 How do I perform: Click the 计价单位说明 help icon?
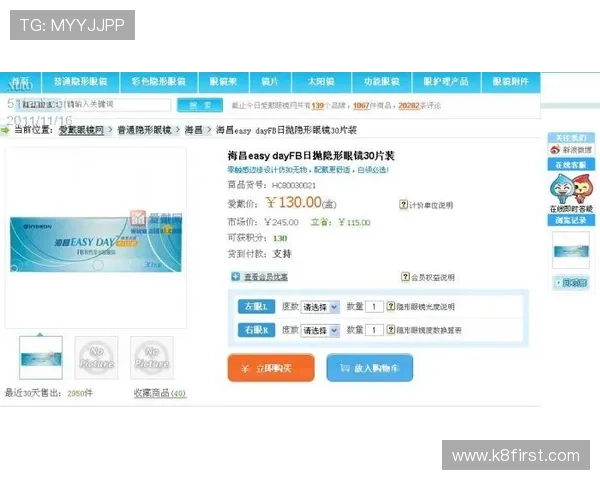[403, 204]
